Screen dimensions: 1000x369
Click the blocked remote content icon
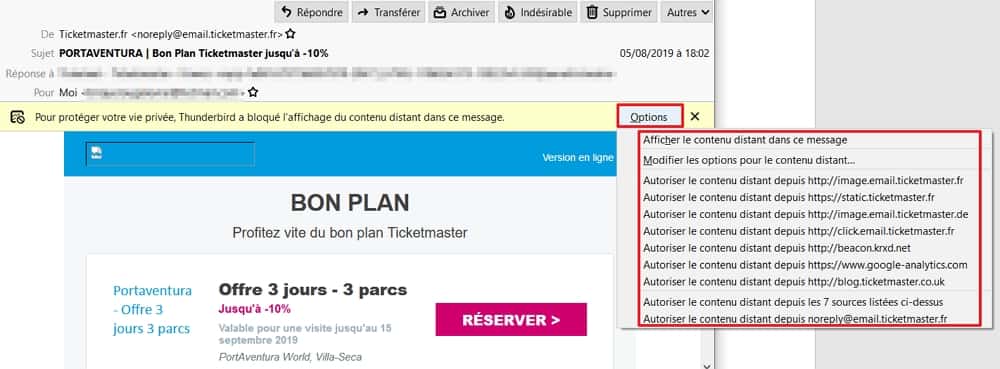click(x=18, y=117)
